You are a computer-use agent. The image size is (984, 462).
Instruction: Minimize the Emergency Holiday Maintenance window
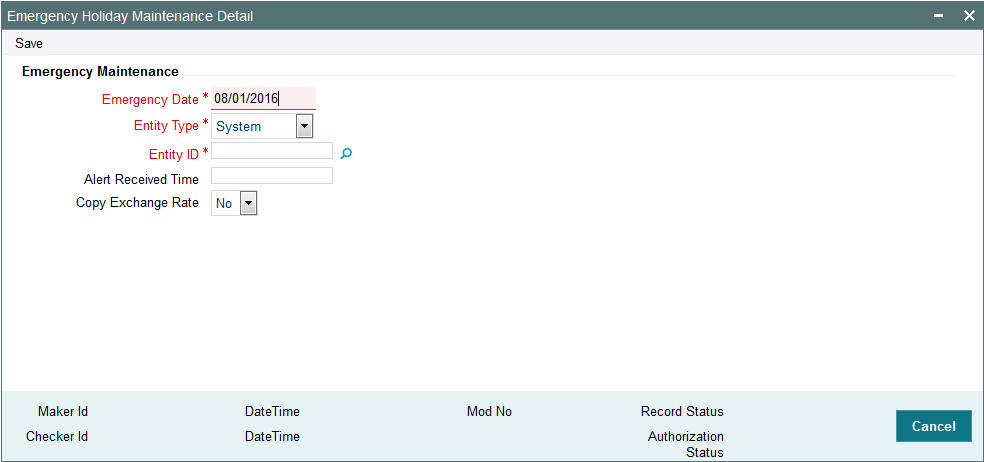coord(938,16)
